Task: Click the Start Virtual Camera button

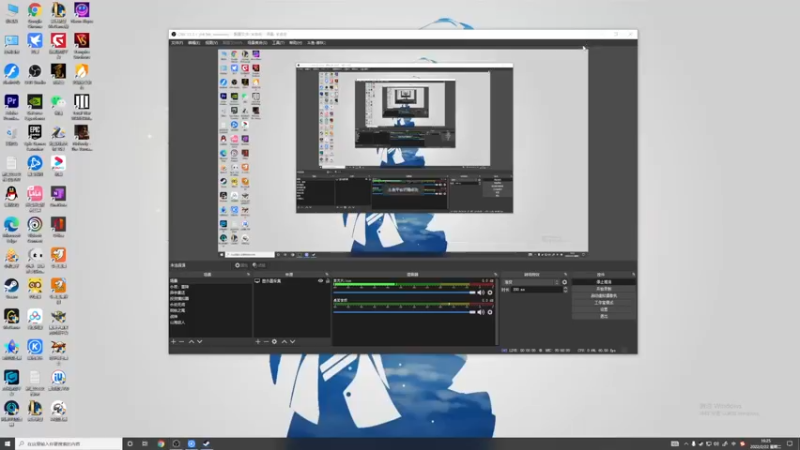Action: tap(604, 295)
